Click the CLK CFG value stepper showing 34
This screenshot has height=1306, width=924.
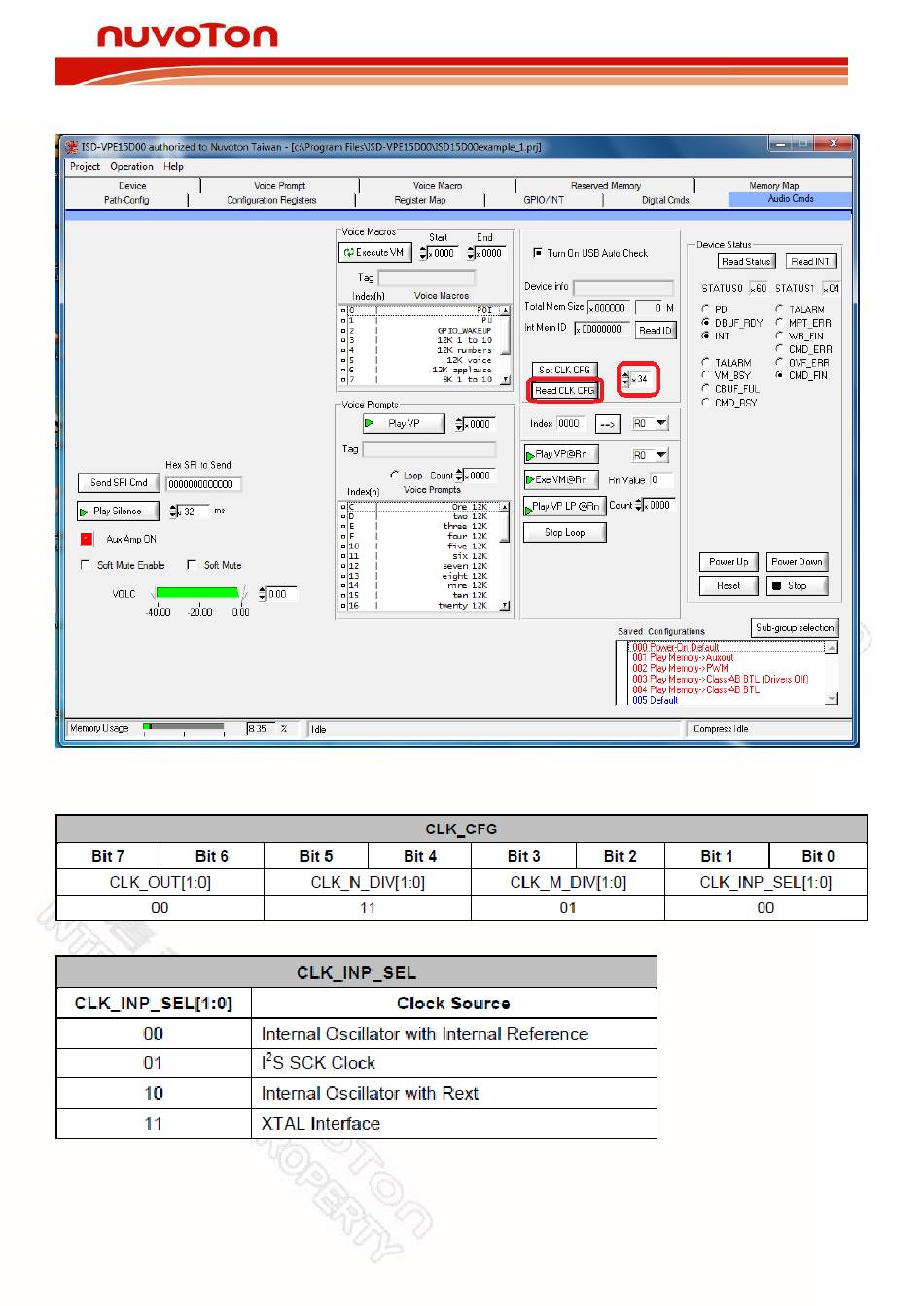[x=624, y=379]
